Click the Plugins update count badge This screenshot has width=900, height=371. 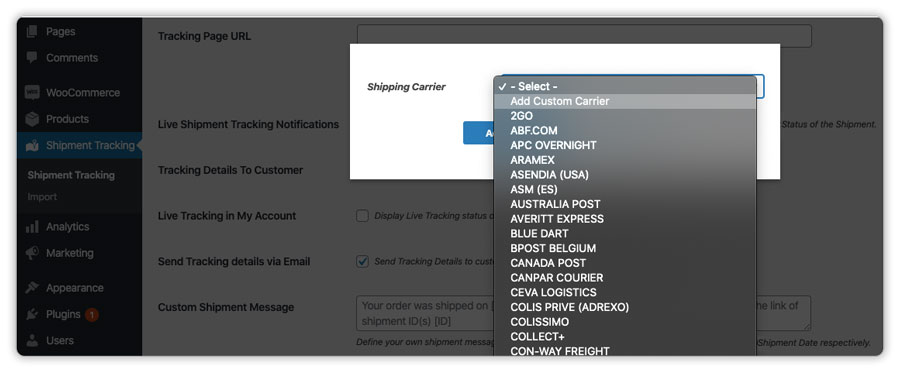point(92,315)
